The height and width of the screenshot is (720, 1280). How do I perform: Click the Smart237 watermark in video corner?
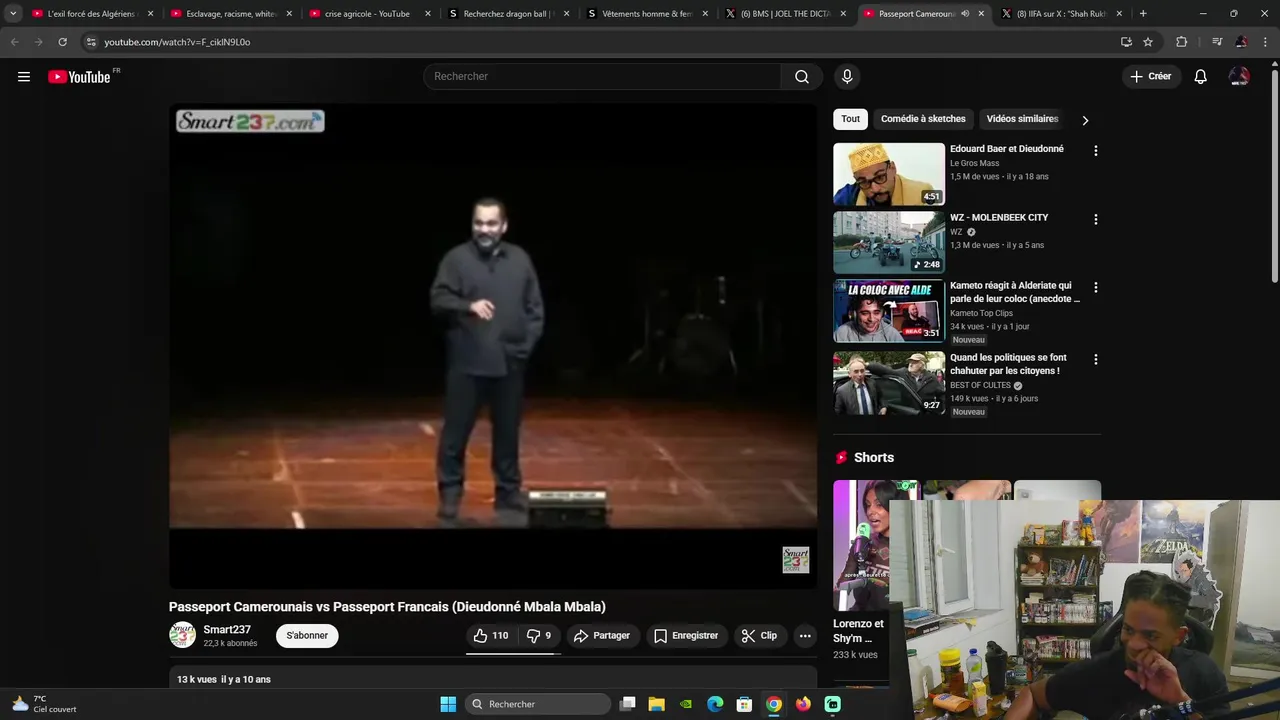tap(795, 559)
